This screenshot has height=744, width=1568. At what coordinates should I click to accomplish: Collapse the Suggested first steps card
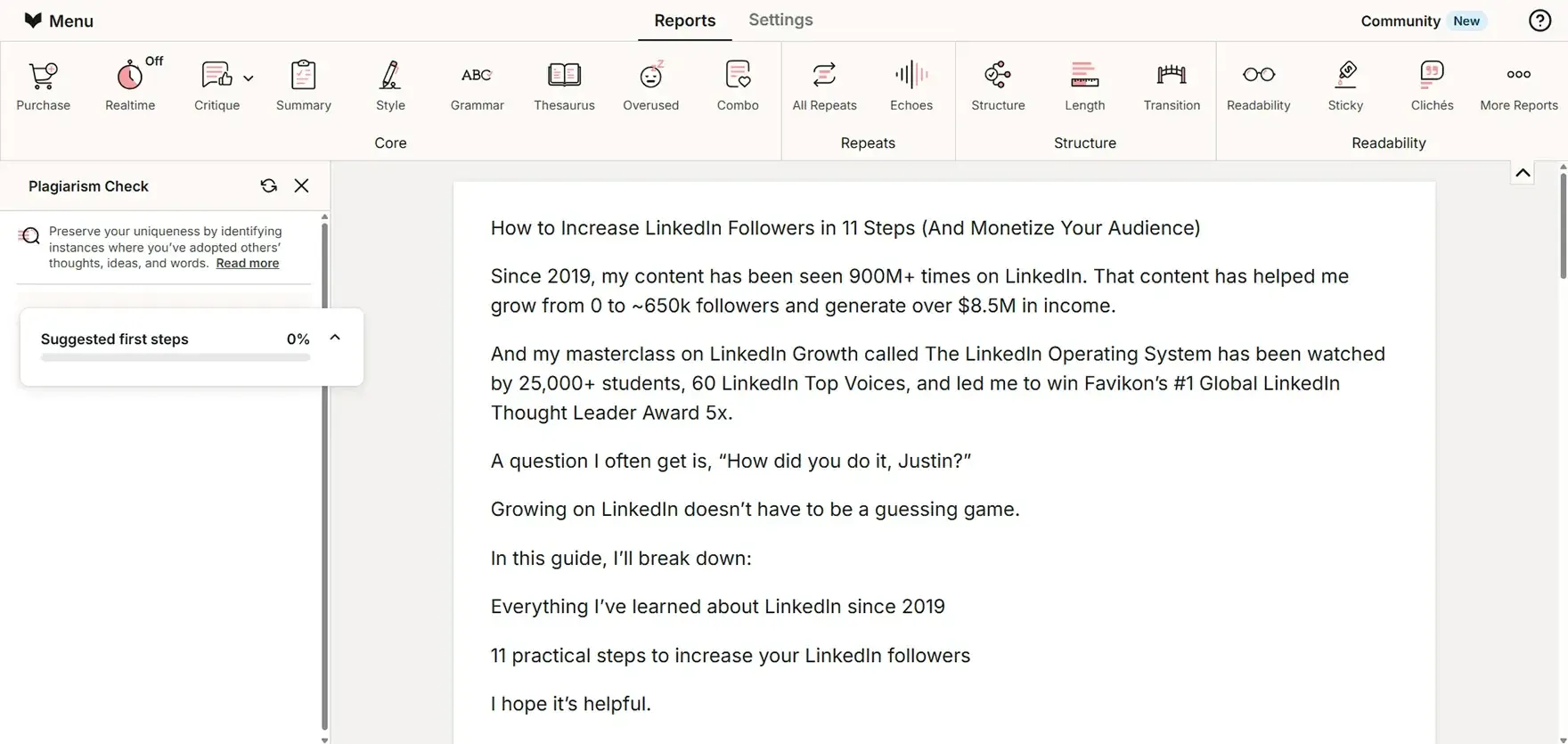335,338
